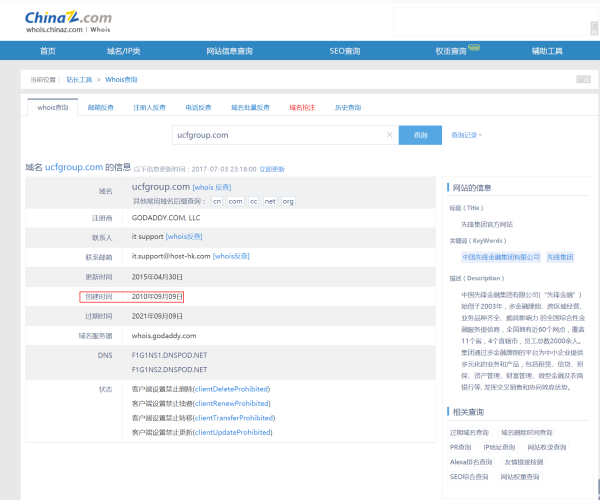Screen dimensions: 600x500
Task: Select the whois查询 tab
Action: pyautogui.click(x=53, y=107)
